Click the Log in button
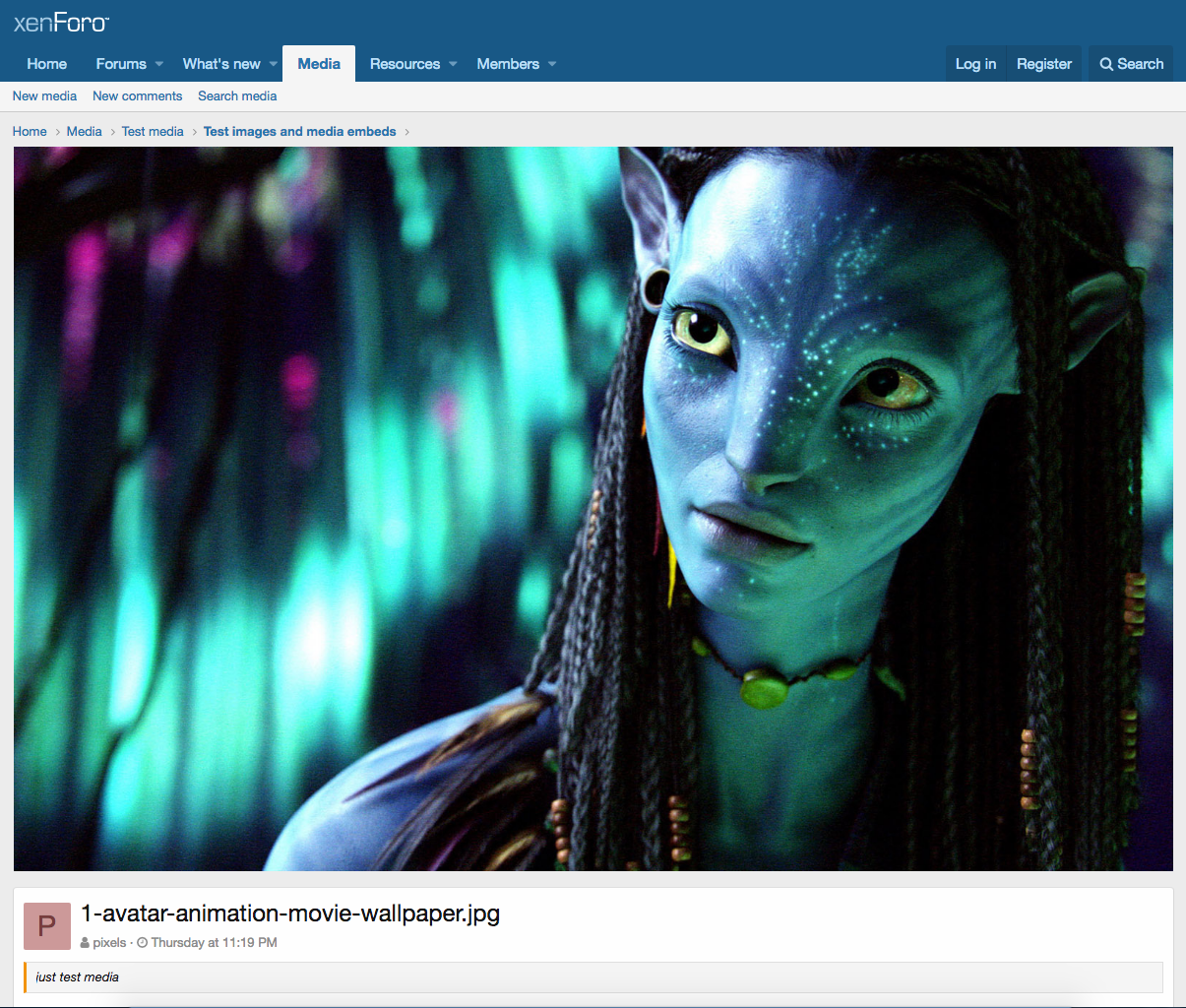 (975, 64)
